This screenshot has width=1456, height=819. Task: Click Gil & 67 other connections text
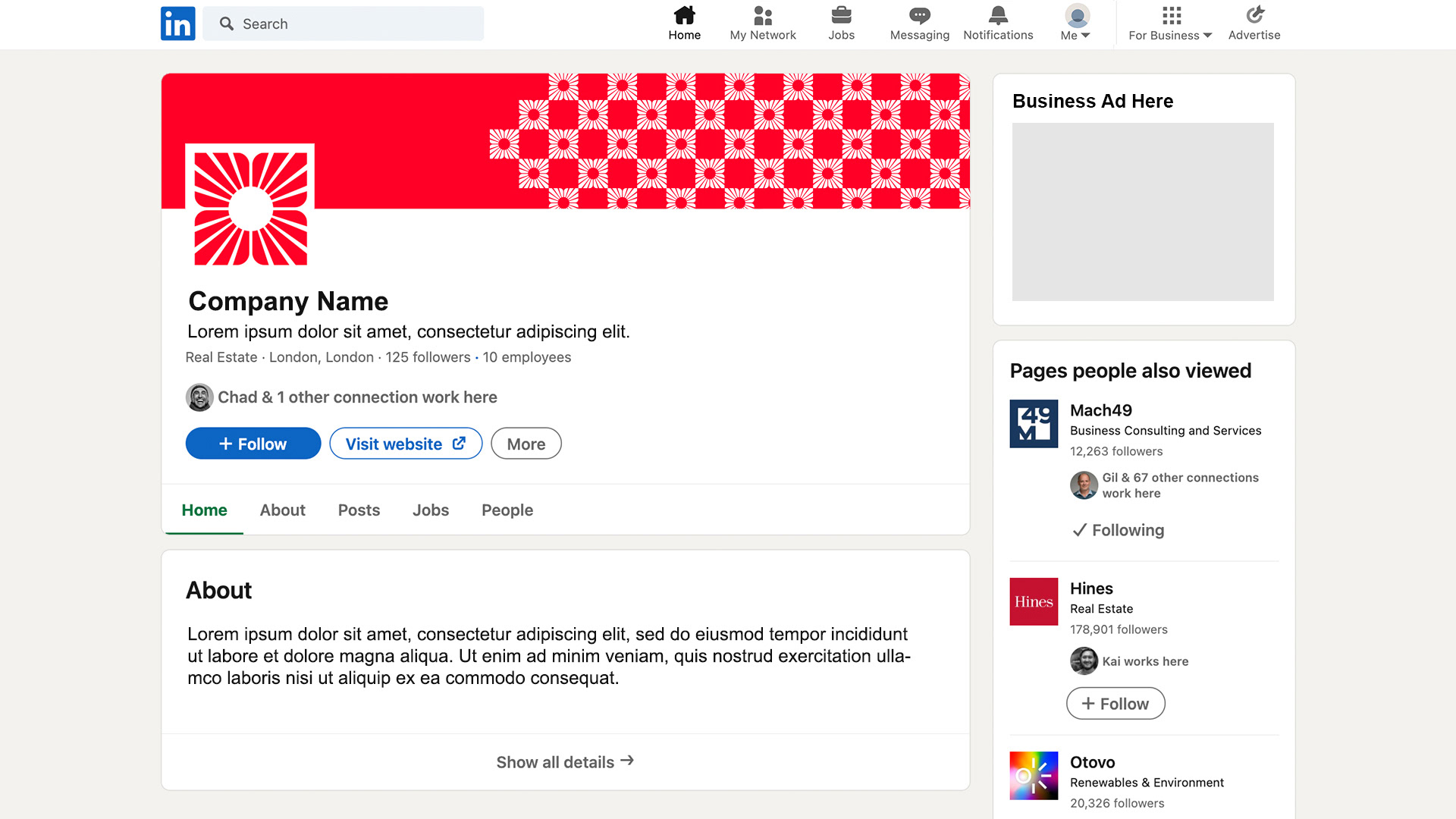tap(1180, 485)
